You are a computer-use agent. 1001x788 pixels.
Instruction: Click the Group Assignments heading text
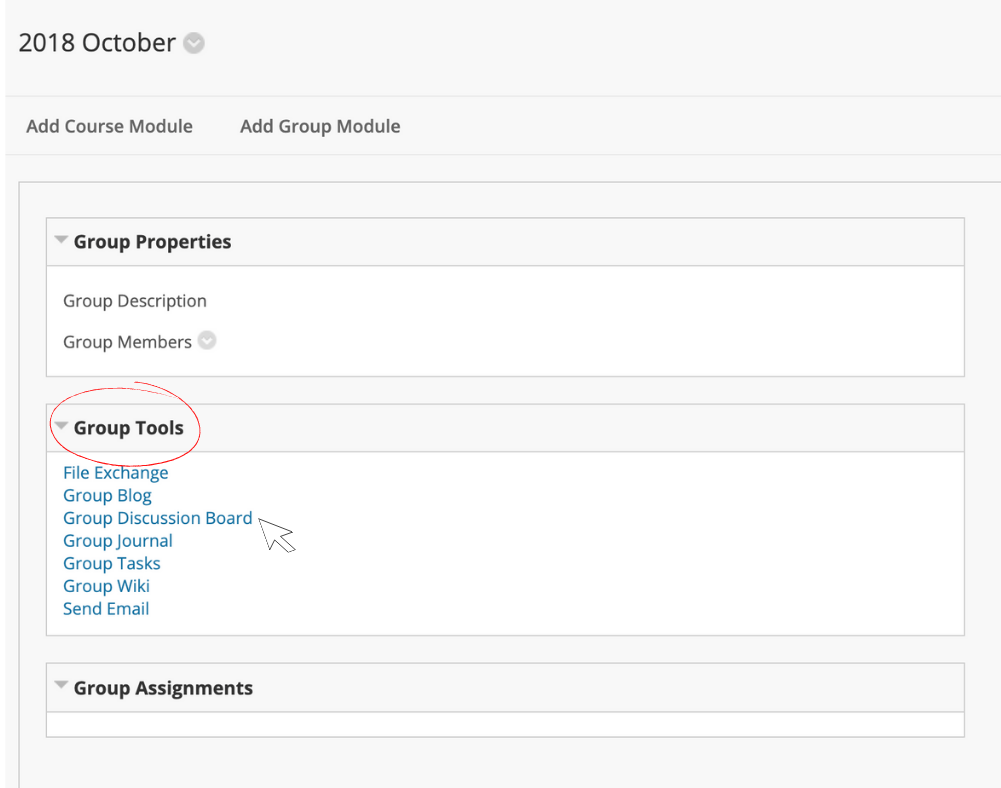point(163,688)
